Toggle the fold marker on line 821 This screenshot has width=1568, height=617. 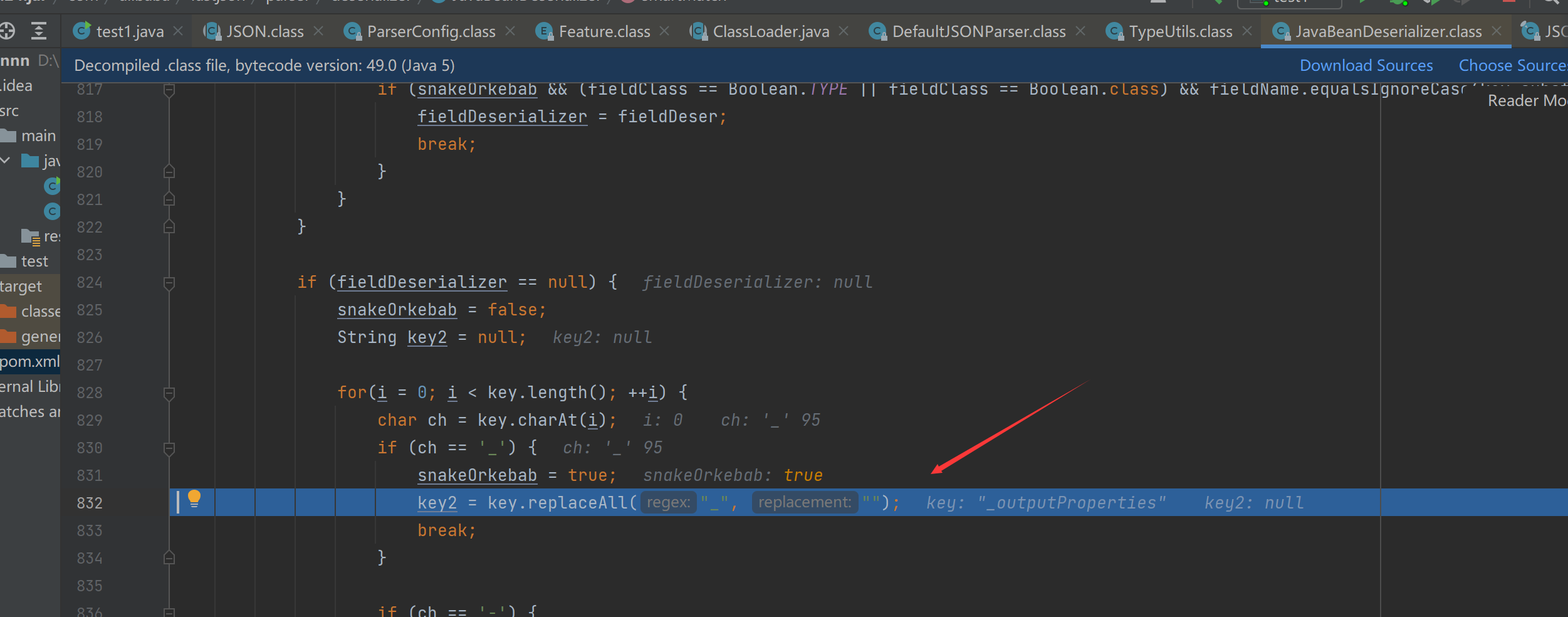coord(169,199)
